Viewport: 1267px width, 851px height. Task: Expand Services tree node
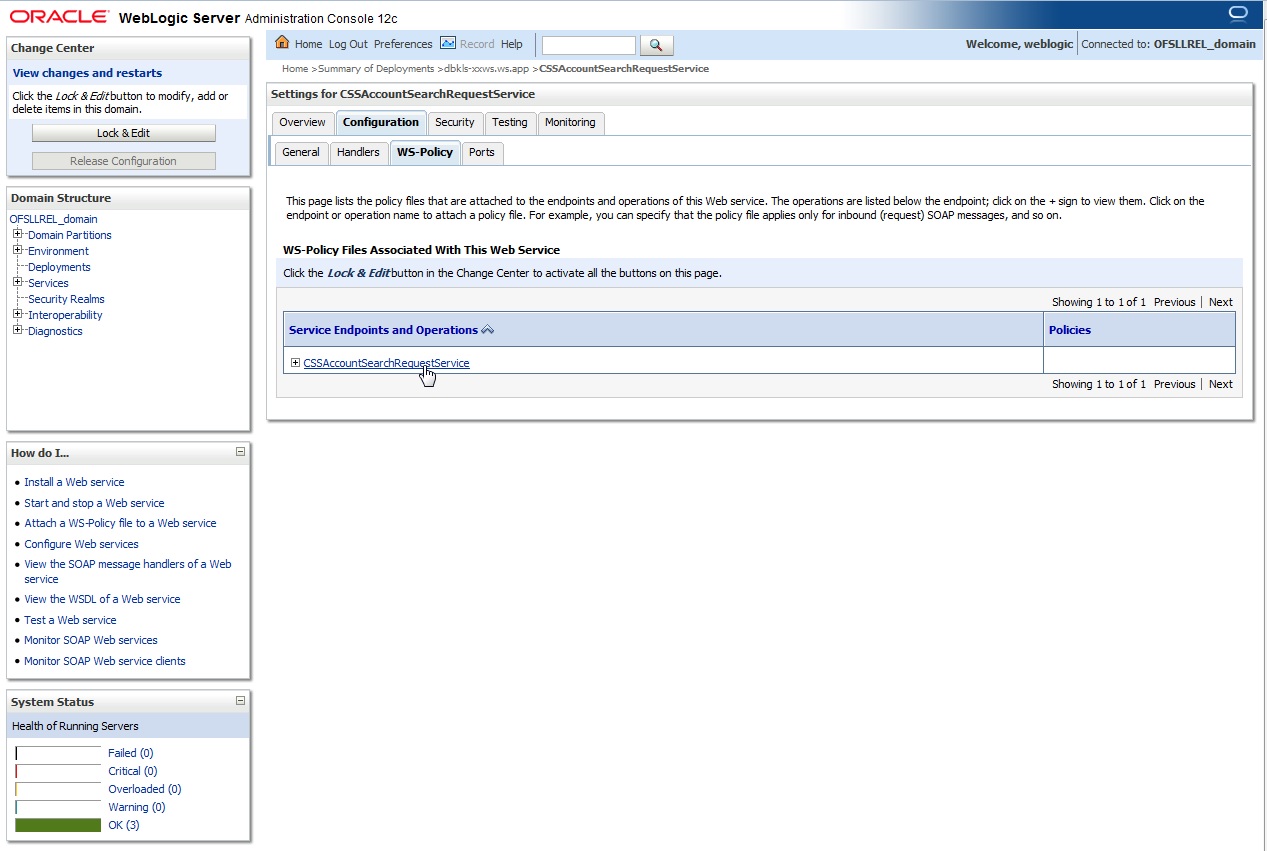point(18,282)
